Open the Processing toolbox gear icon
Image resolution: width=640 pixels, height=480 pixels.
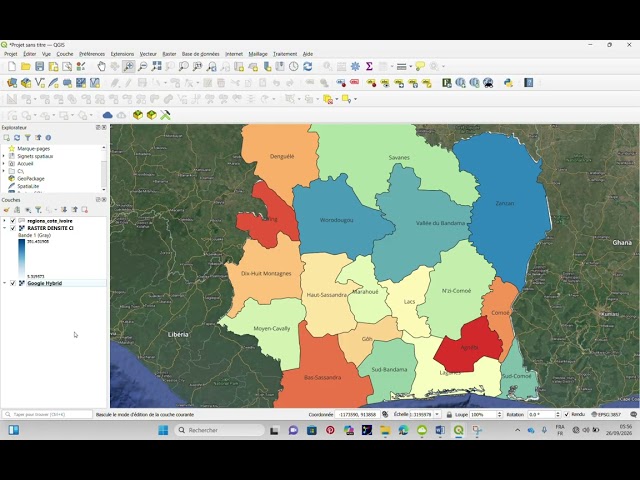pyautogui.click(x=355, y=66)
